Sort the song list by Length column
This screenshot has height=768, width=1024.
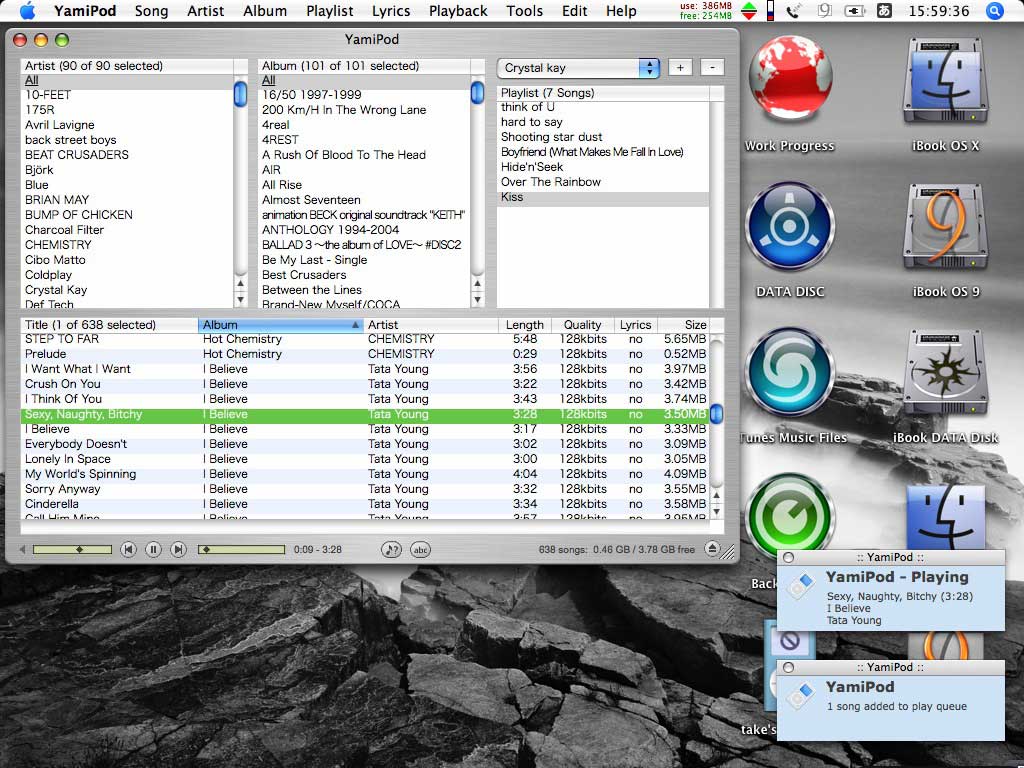click(x=524, y=325)
